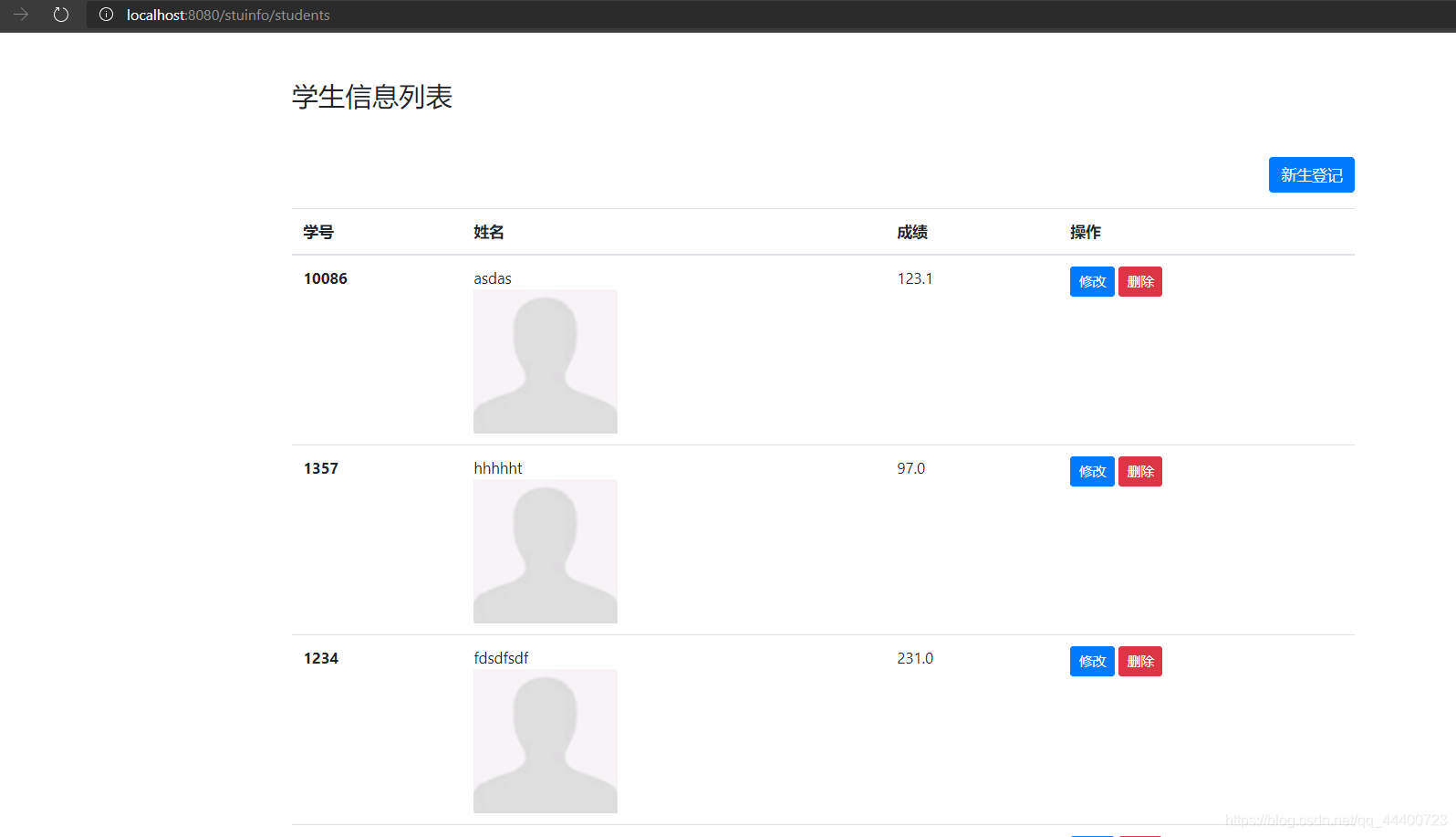Select student number 10086

pos(326,278)
